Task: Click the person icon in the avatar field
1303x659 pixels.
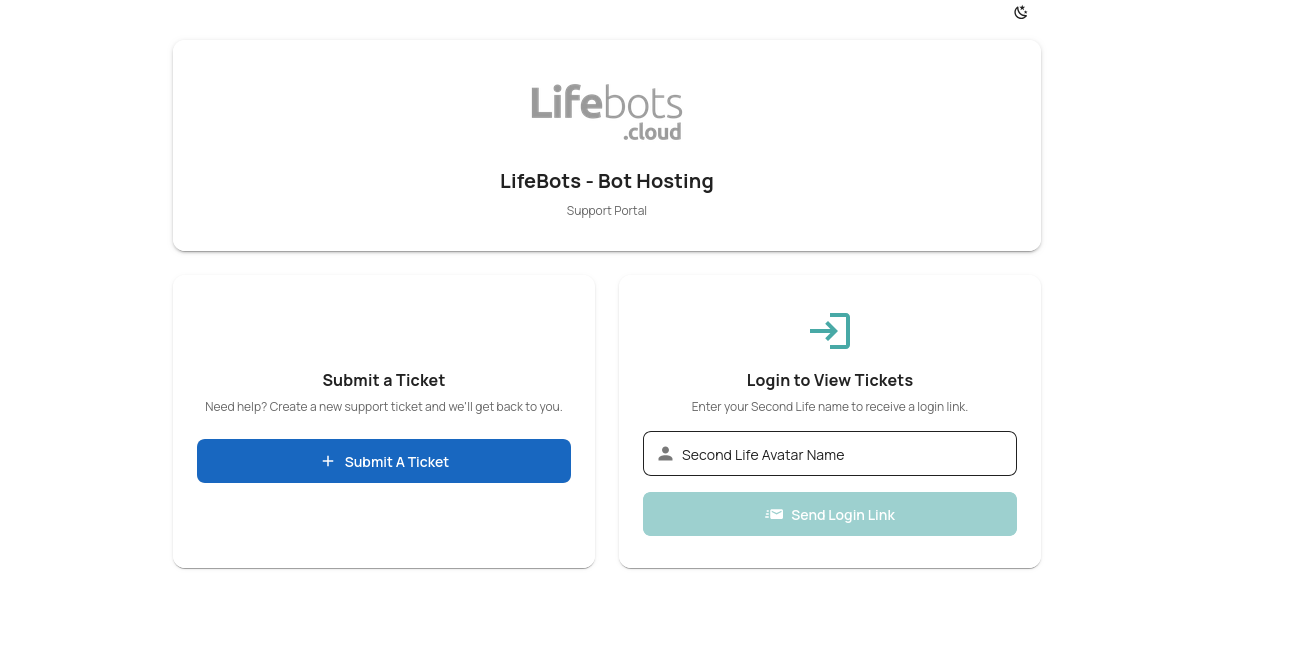Action: click(665, 453)
